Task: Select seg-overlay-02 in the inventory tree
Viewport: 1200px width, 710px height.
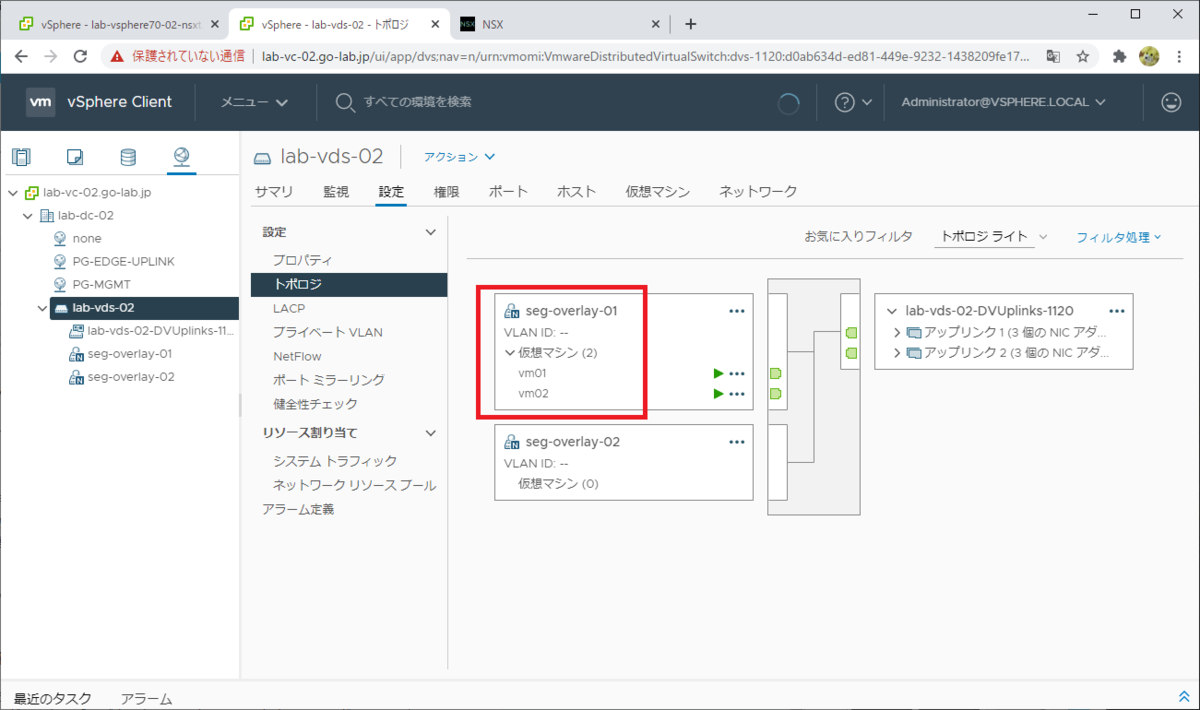Action: [x=131, y=377]
